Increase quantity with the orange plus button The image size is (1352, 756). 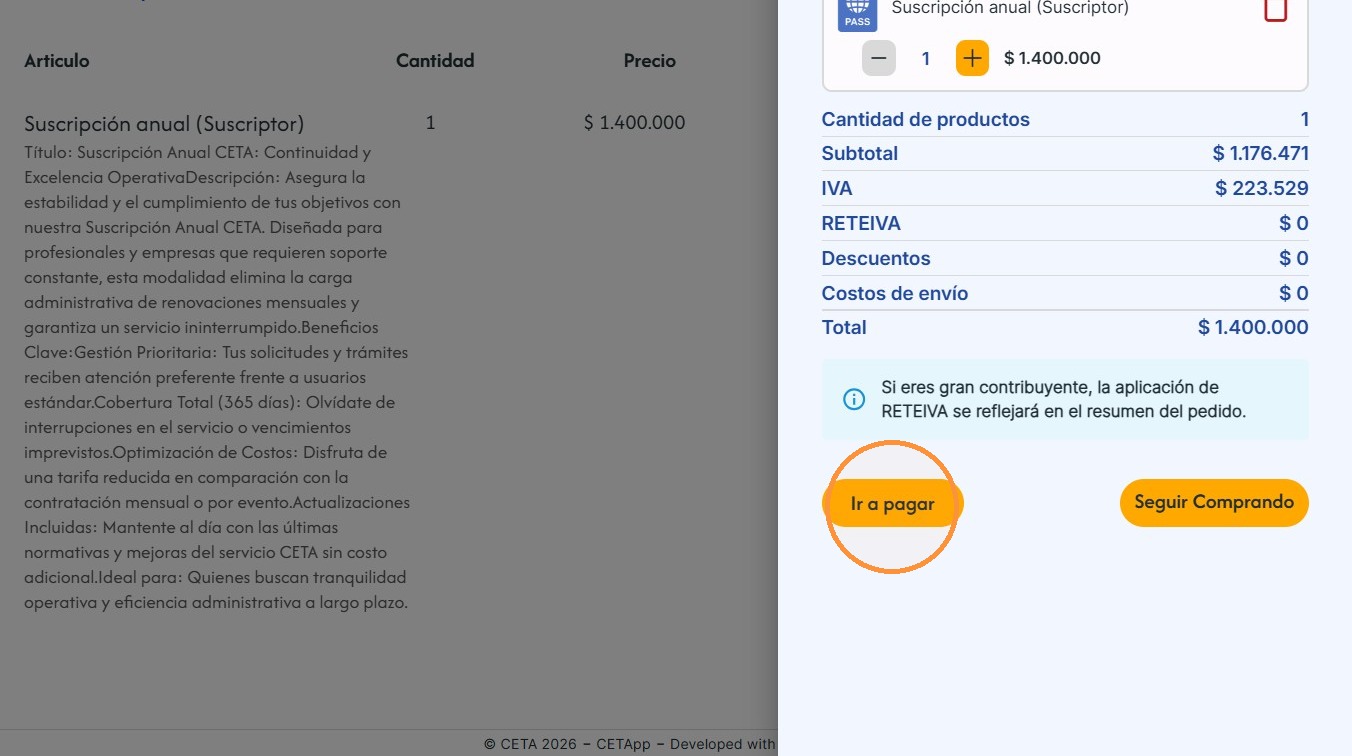[972, 58]
